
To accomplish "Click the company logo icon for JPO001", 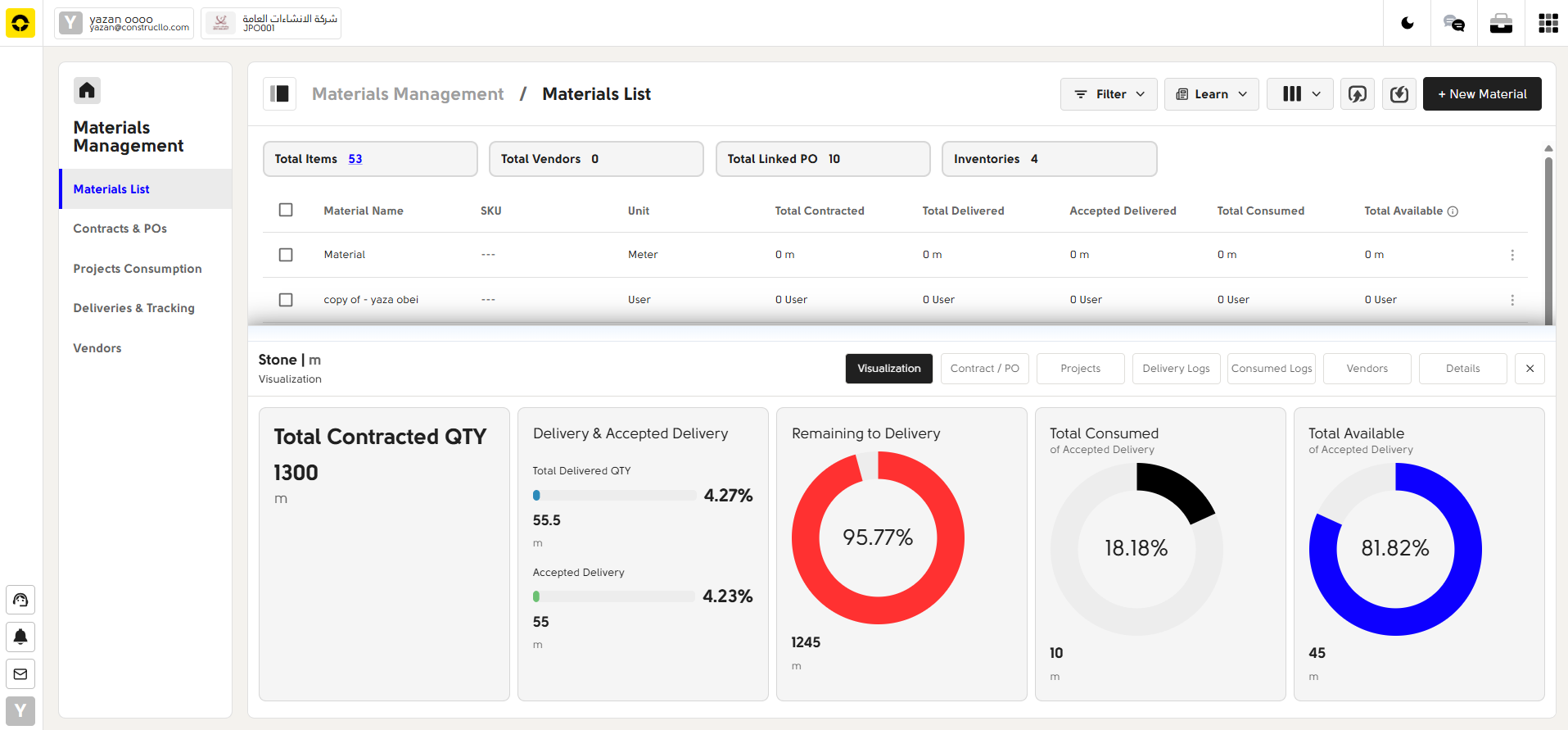I will pyautogui.click(x=220, y=23).
